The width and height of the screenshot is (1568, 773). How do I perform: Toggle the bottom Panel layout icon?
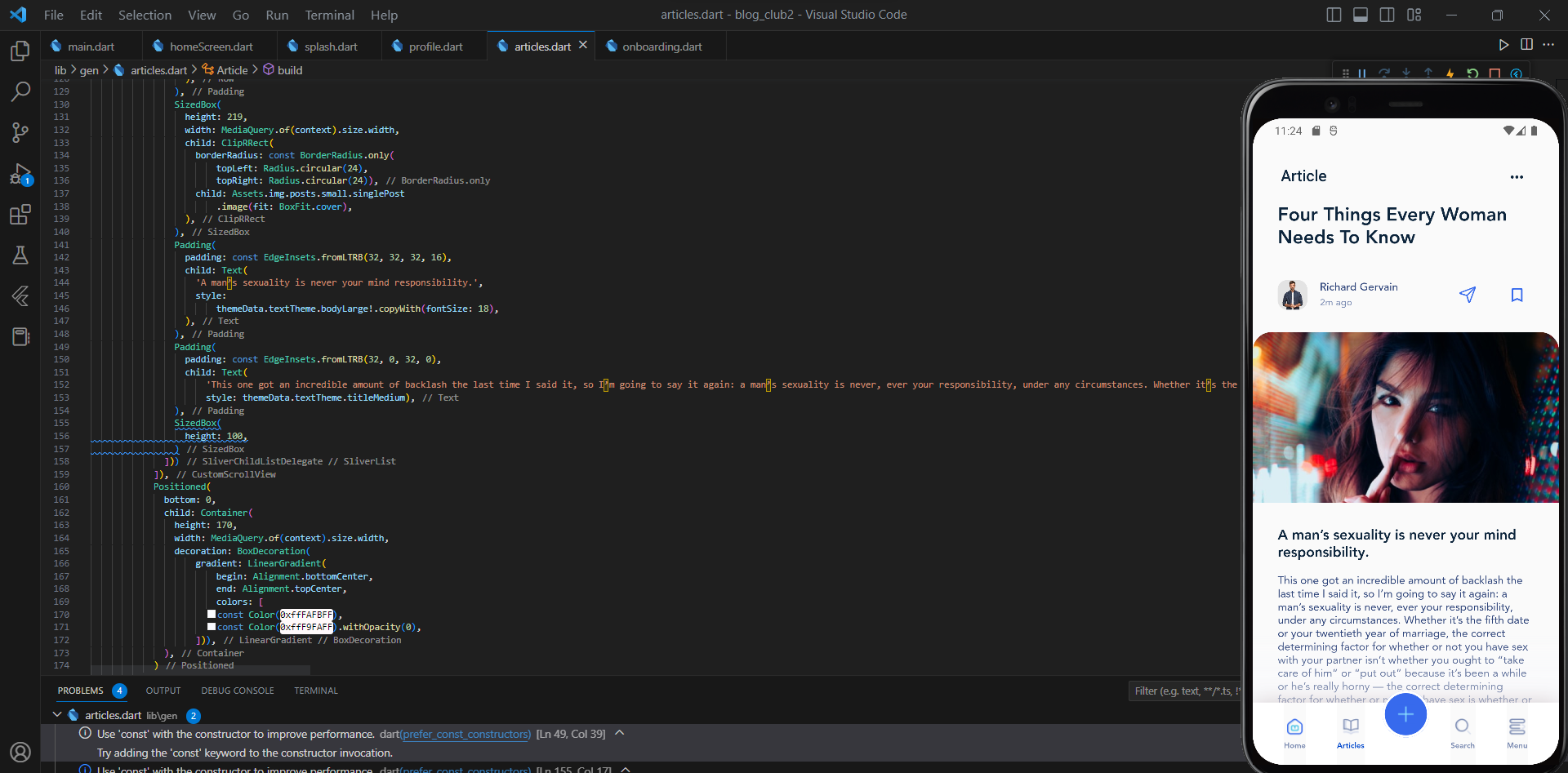click(1361, 15)
